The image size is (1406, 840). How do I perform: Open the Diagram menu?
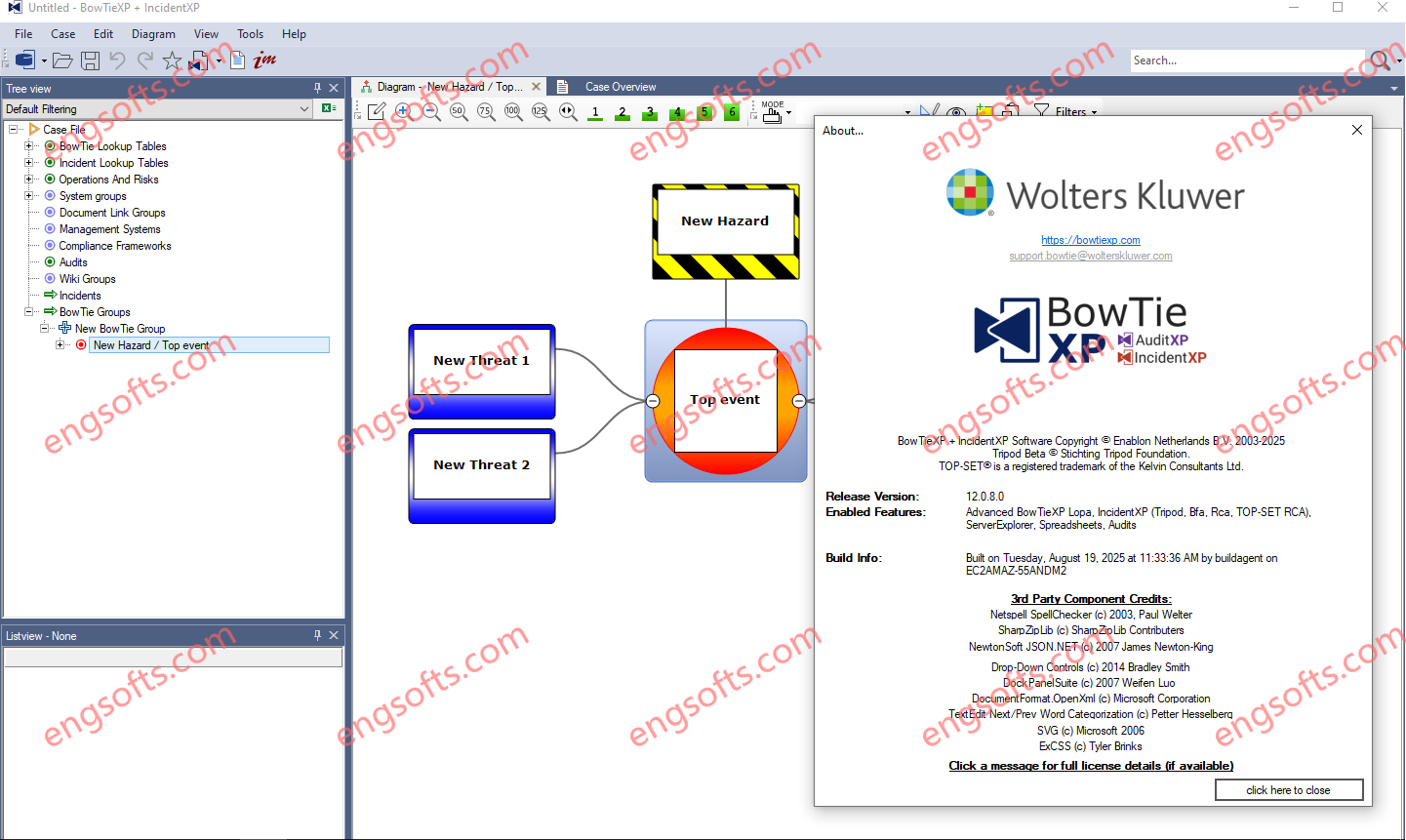[154, 34]
